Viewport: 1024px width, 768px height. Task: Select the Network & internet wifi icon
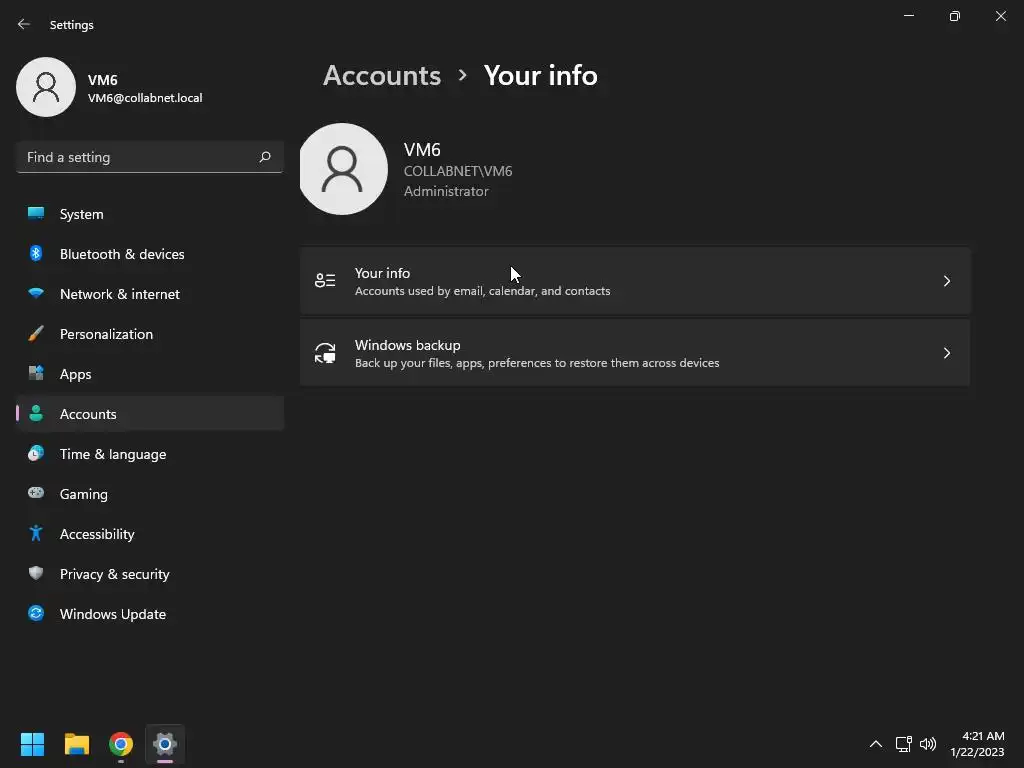click(36, 294)
